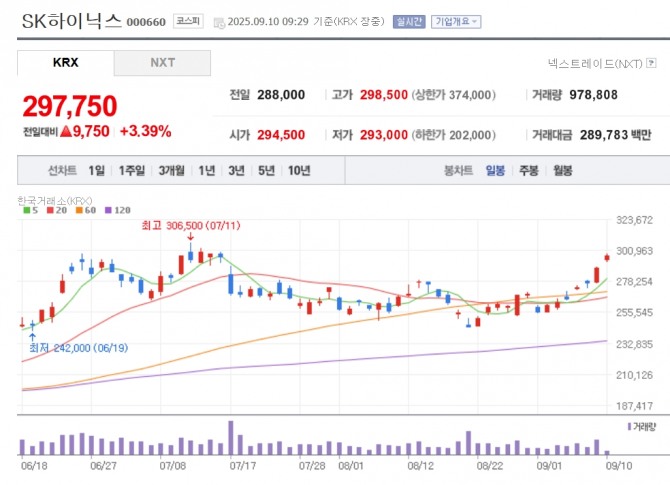Select the 3개월 line chart period
670x485 pixels.
171,170
